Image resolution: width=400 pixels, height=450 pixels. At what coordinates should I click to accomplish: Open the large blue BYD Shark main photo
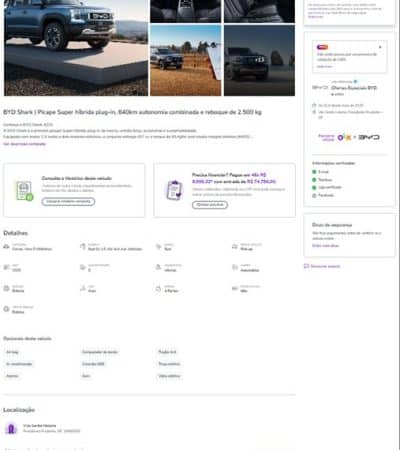pyautogui.click(x=76, y=48)
